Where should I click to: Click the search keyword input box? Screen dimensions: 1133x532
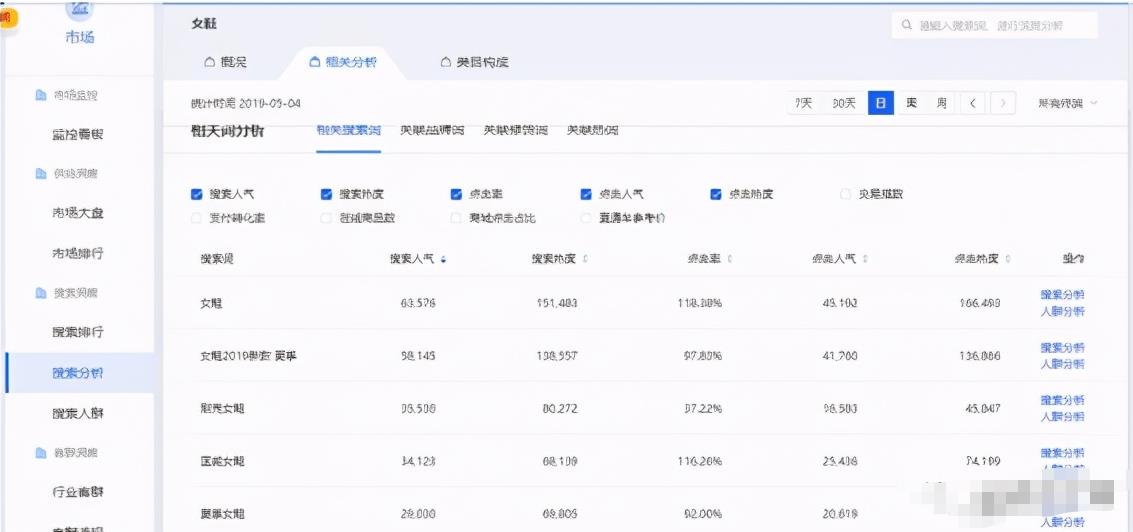(x=994, y=25)
